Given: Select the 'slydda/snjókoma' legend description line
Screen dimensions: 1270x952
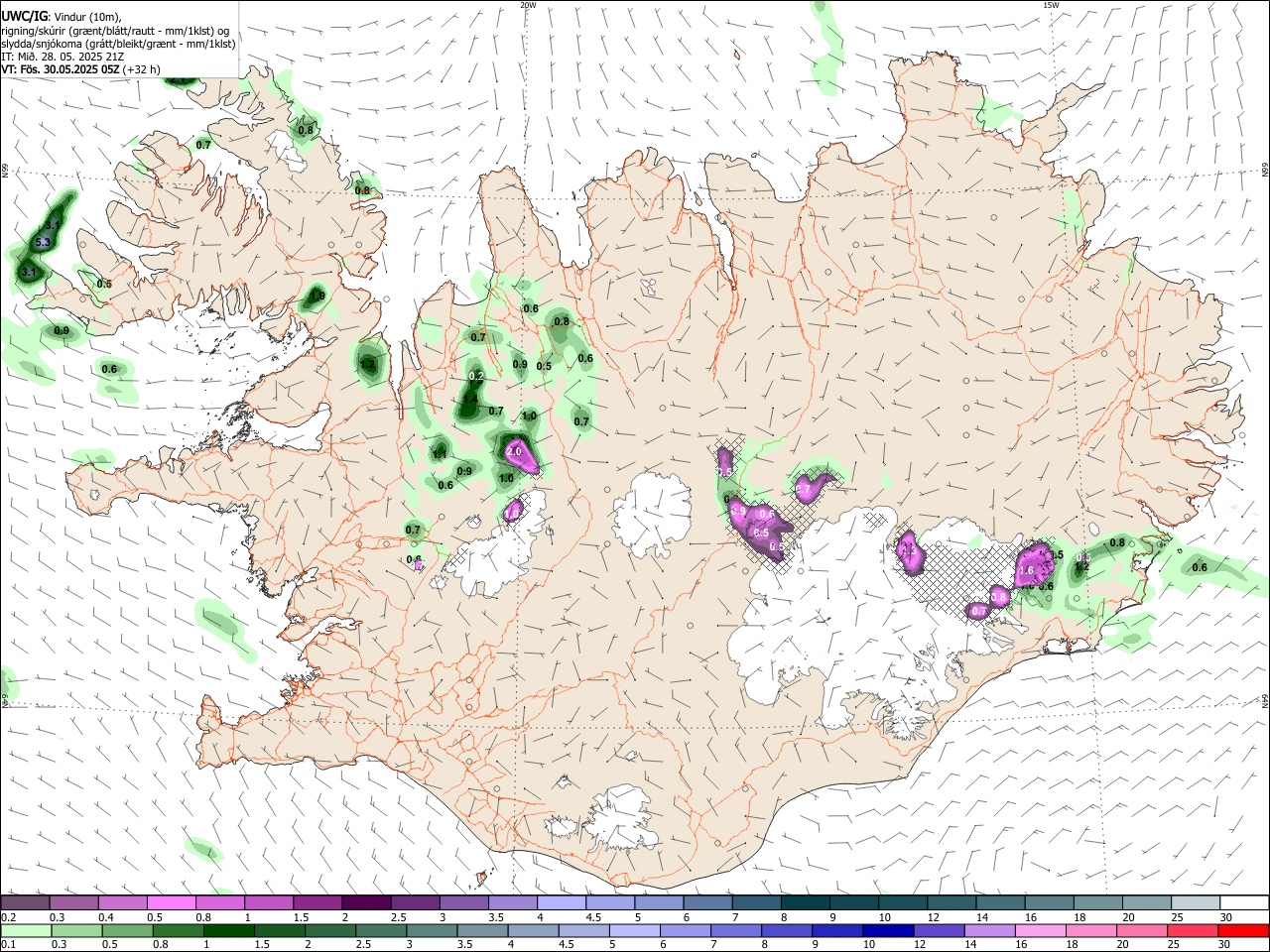Looking at the screenshot, I should click(118, 44).
